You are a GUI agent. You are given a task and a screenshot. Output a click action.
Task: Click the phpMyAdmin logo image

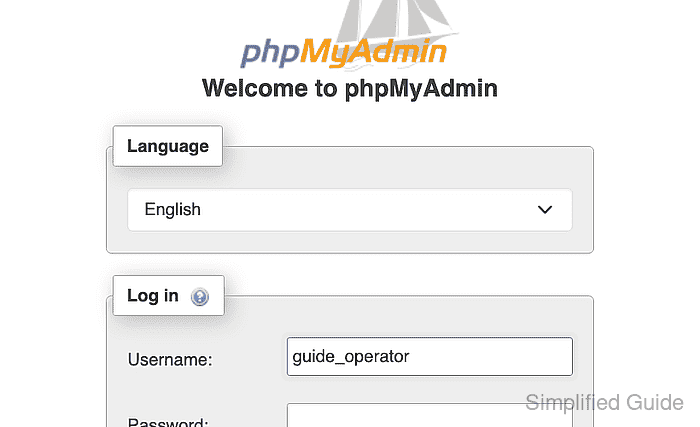click(x=345, y=36)
